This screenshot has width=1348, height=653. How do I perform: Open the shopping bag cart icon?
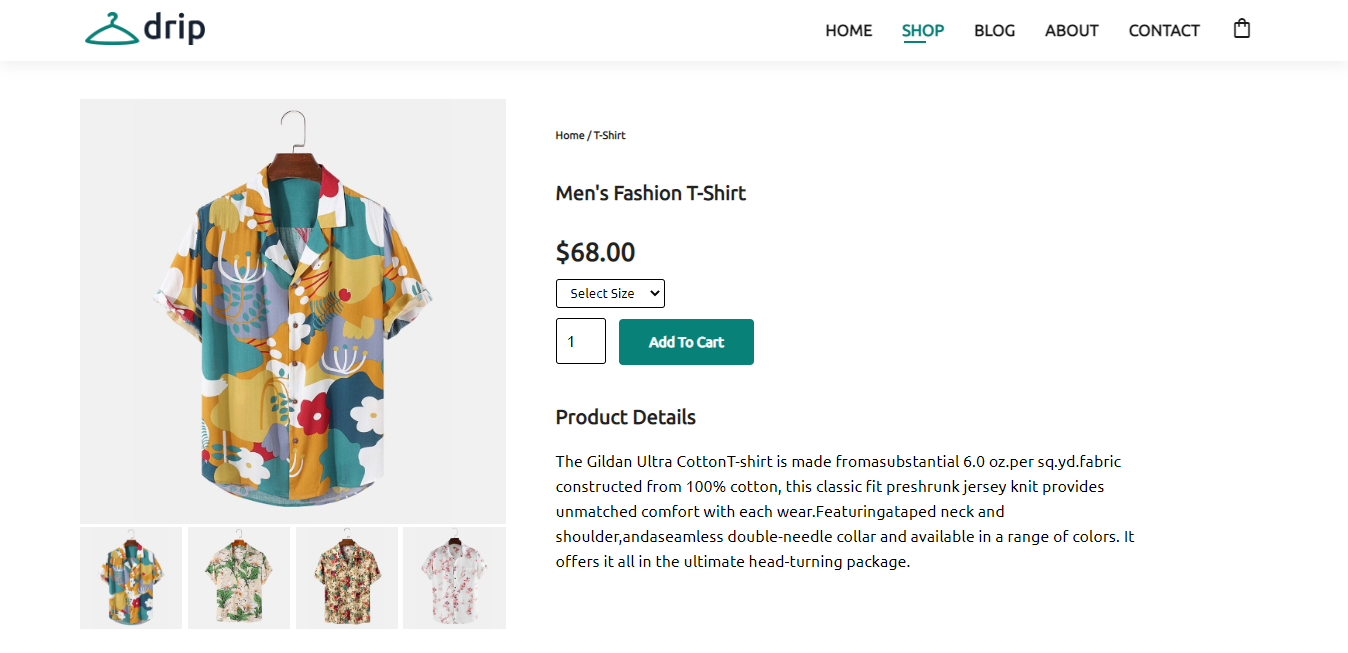(x=1242, y=29)
